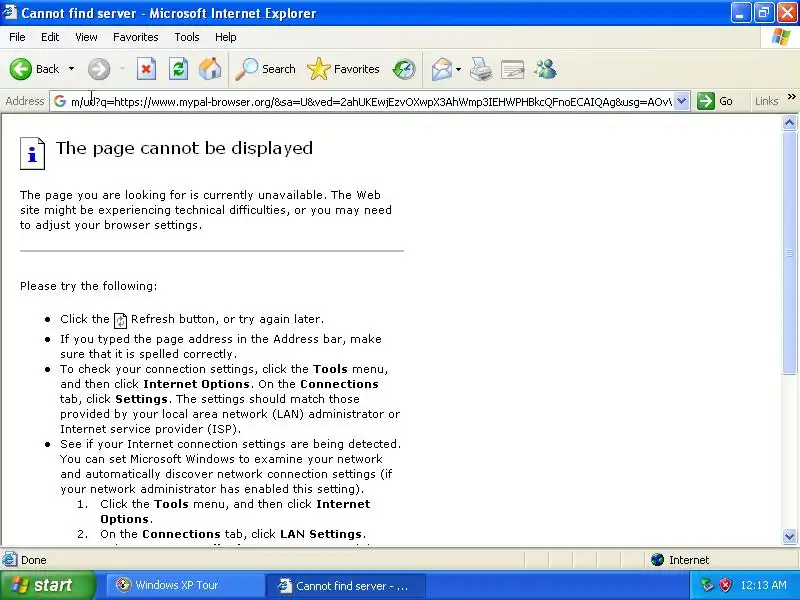Open the File menu
This screenshot has width=800, height=600.
[17, 37]
